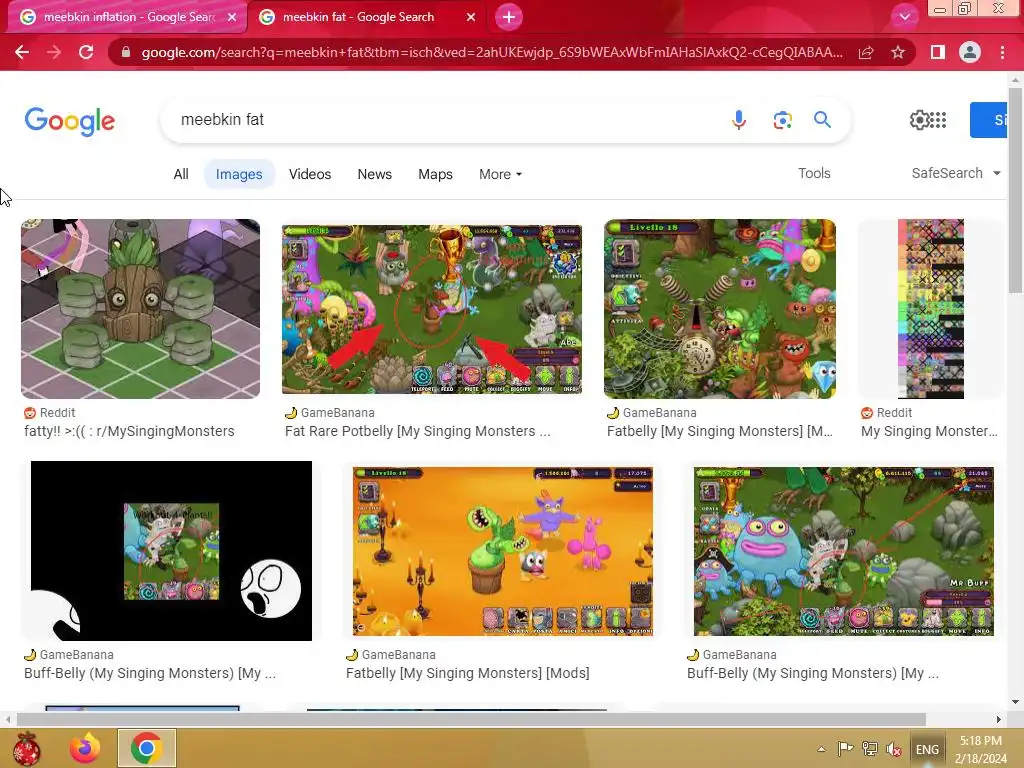
Task: Start voice search with microphone icon
Action: tap(739, 120)
